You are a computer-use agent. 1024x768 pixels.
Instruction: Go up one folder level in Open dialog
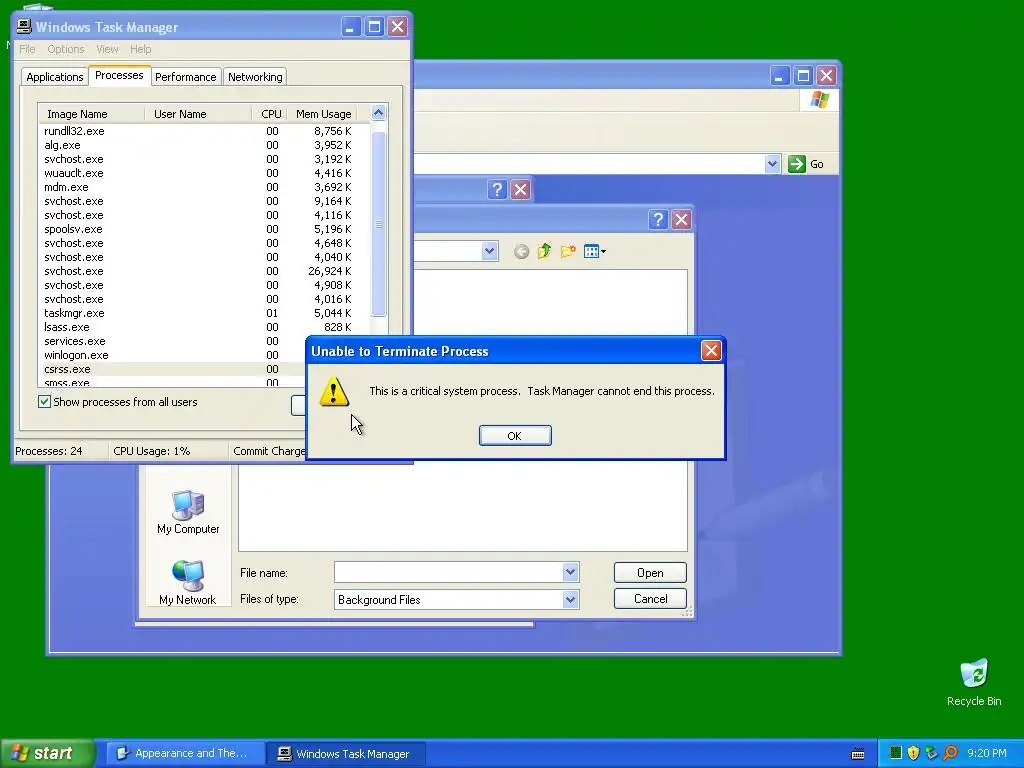544,251
